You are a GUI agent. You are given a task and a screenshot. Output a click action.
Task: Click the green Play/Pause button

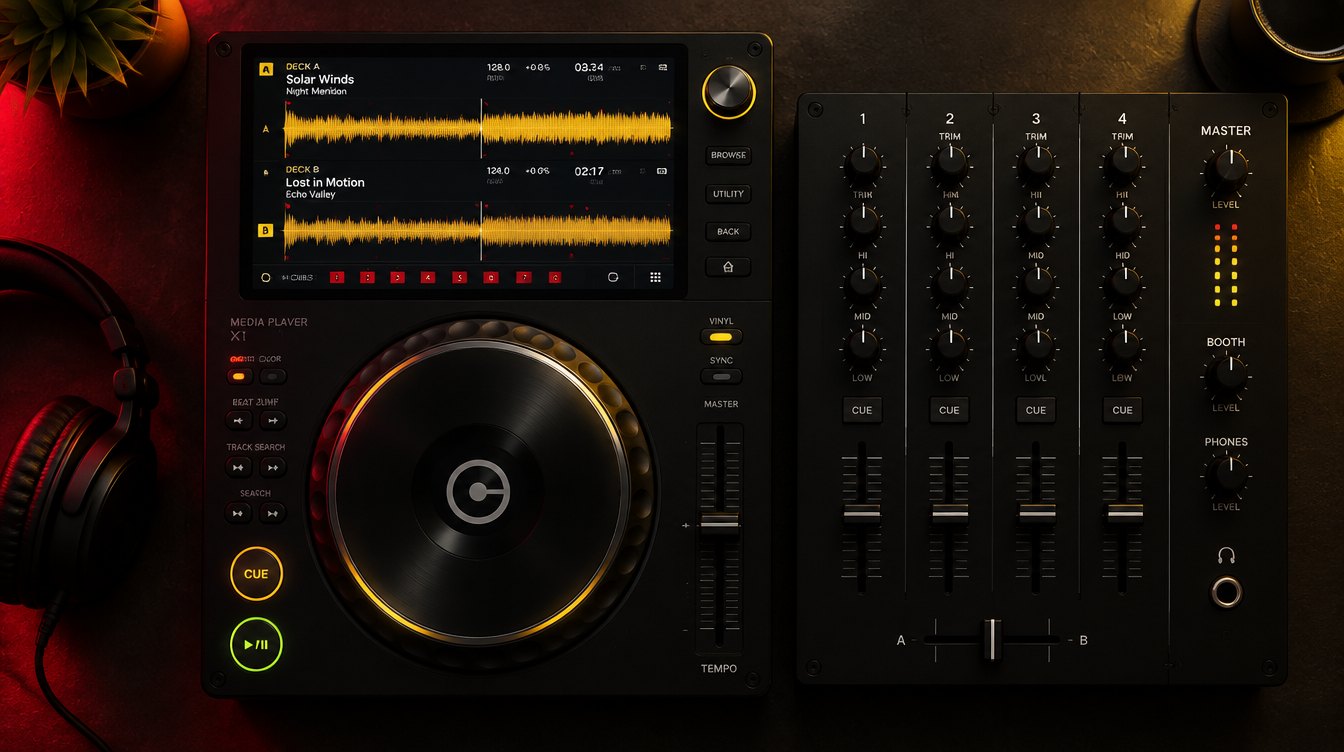(x=256, y=644)
